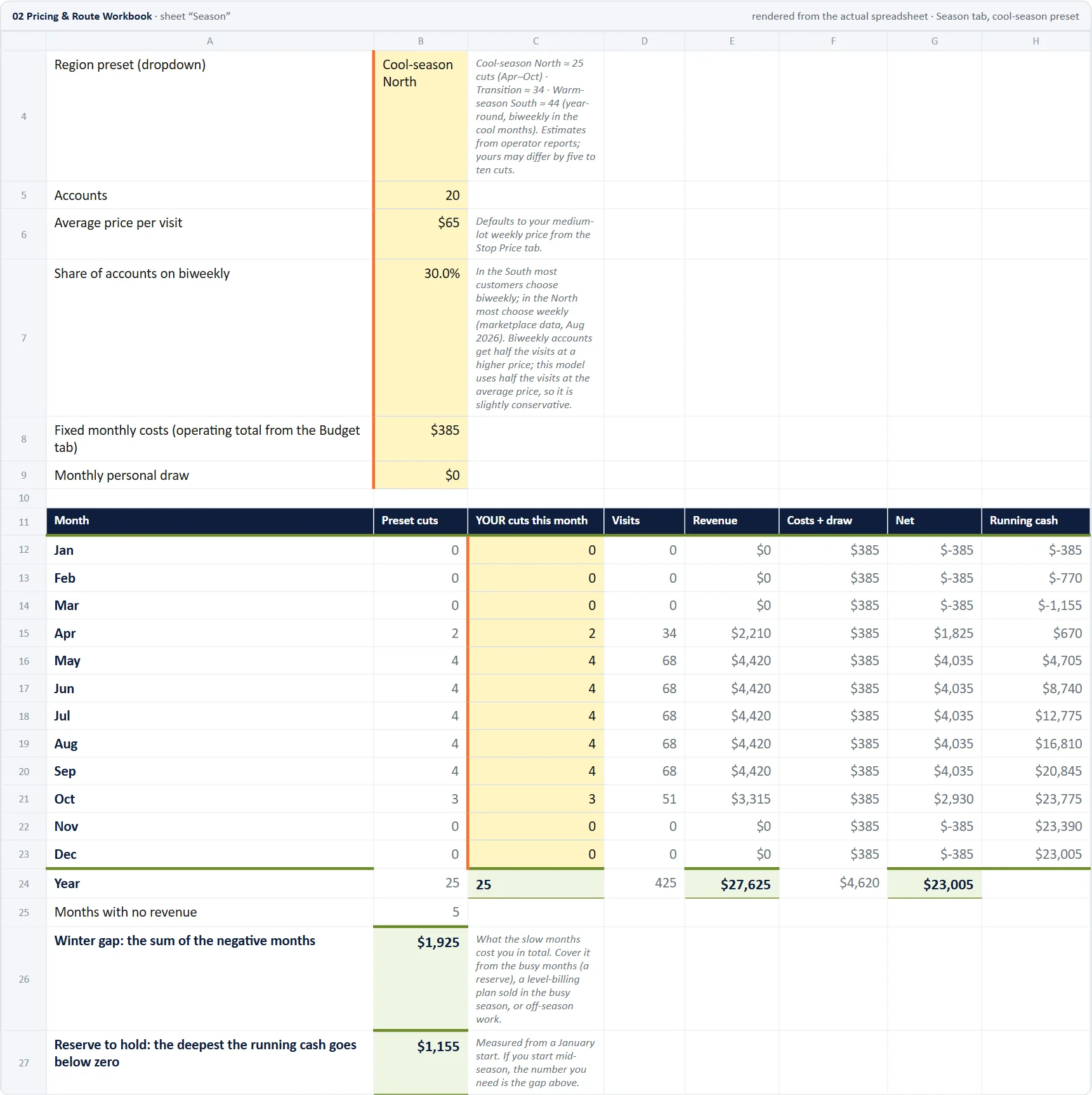1092x1095 pixels.
Task: Click the 'YOUR cuts this month' header cell
Action: click(536, 521)
